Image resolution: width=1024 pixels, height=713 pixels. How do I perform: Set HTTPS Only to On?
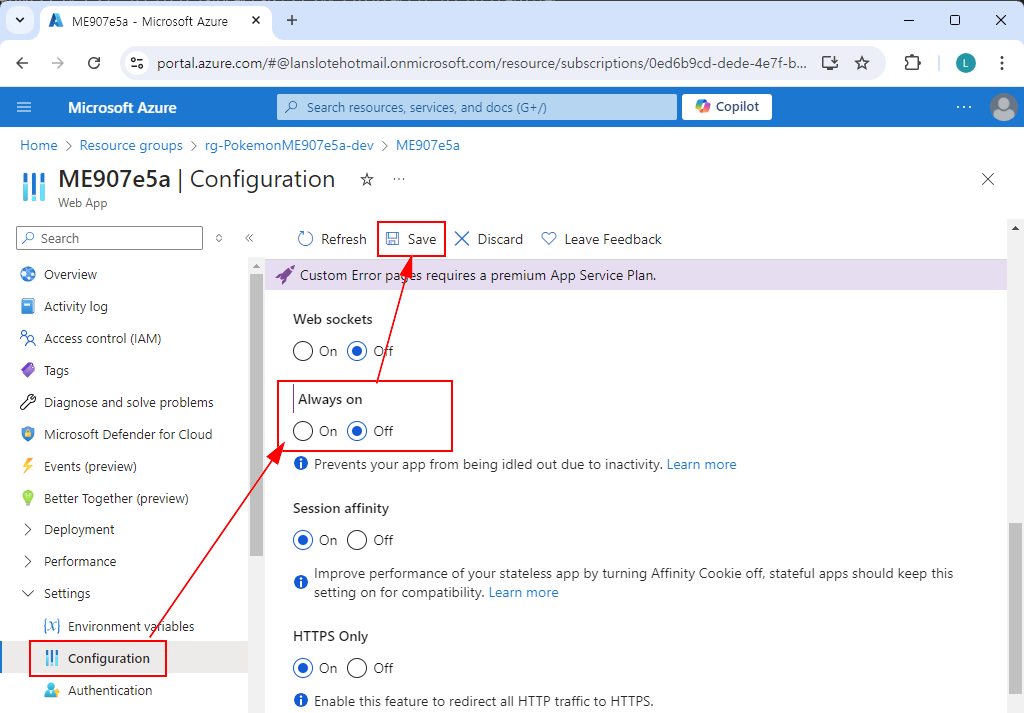click(x=303, y=668)
